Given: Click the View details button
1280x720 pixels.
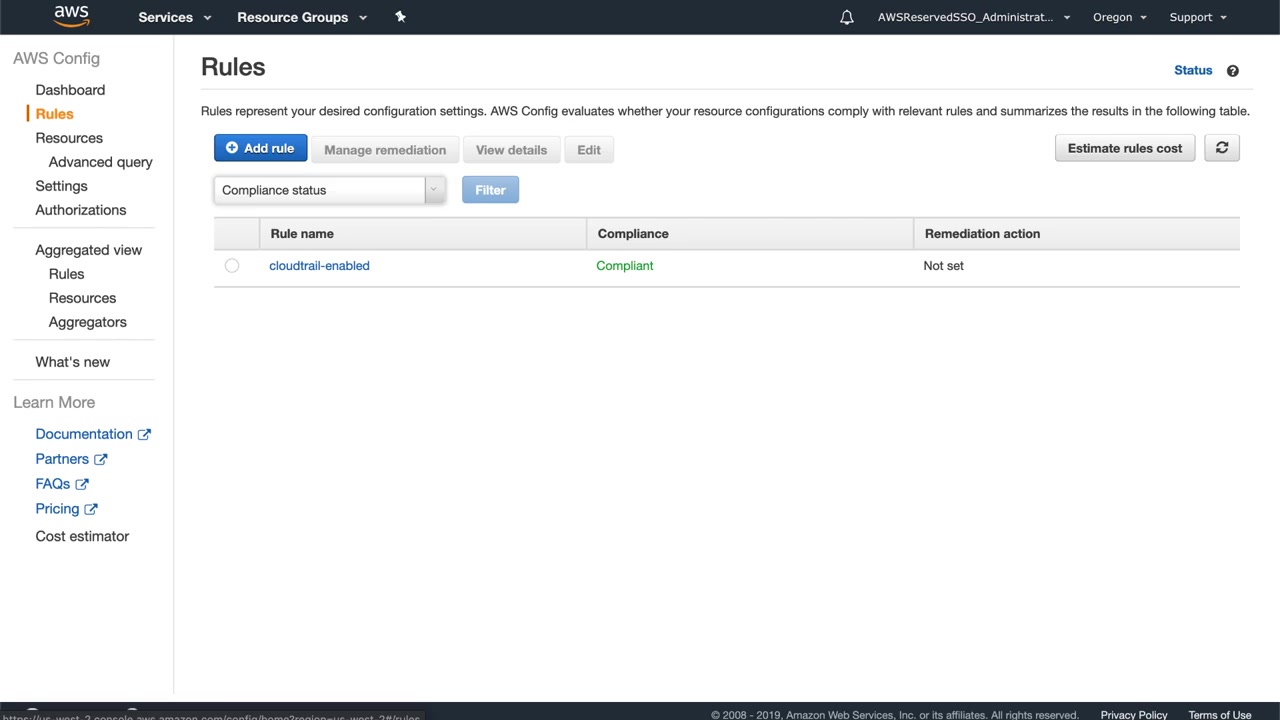Looking at the screenshot, I should tap(511, 150).
